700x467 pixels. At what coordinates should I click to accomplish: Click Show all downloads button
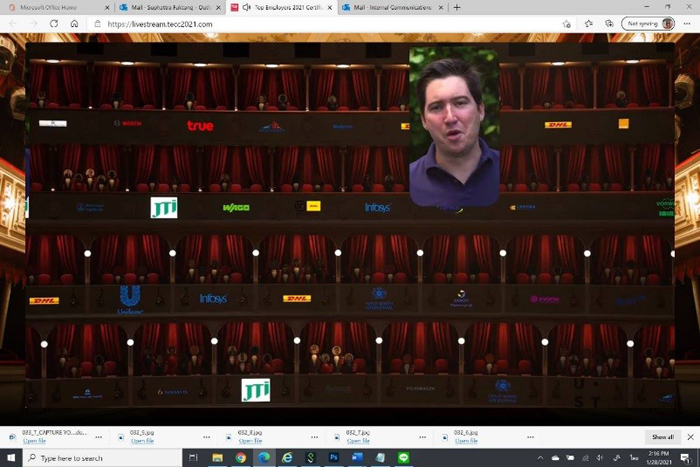tap(662, 437)
